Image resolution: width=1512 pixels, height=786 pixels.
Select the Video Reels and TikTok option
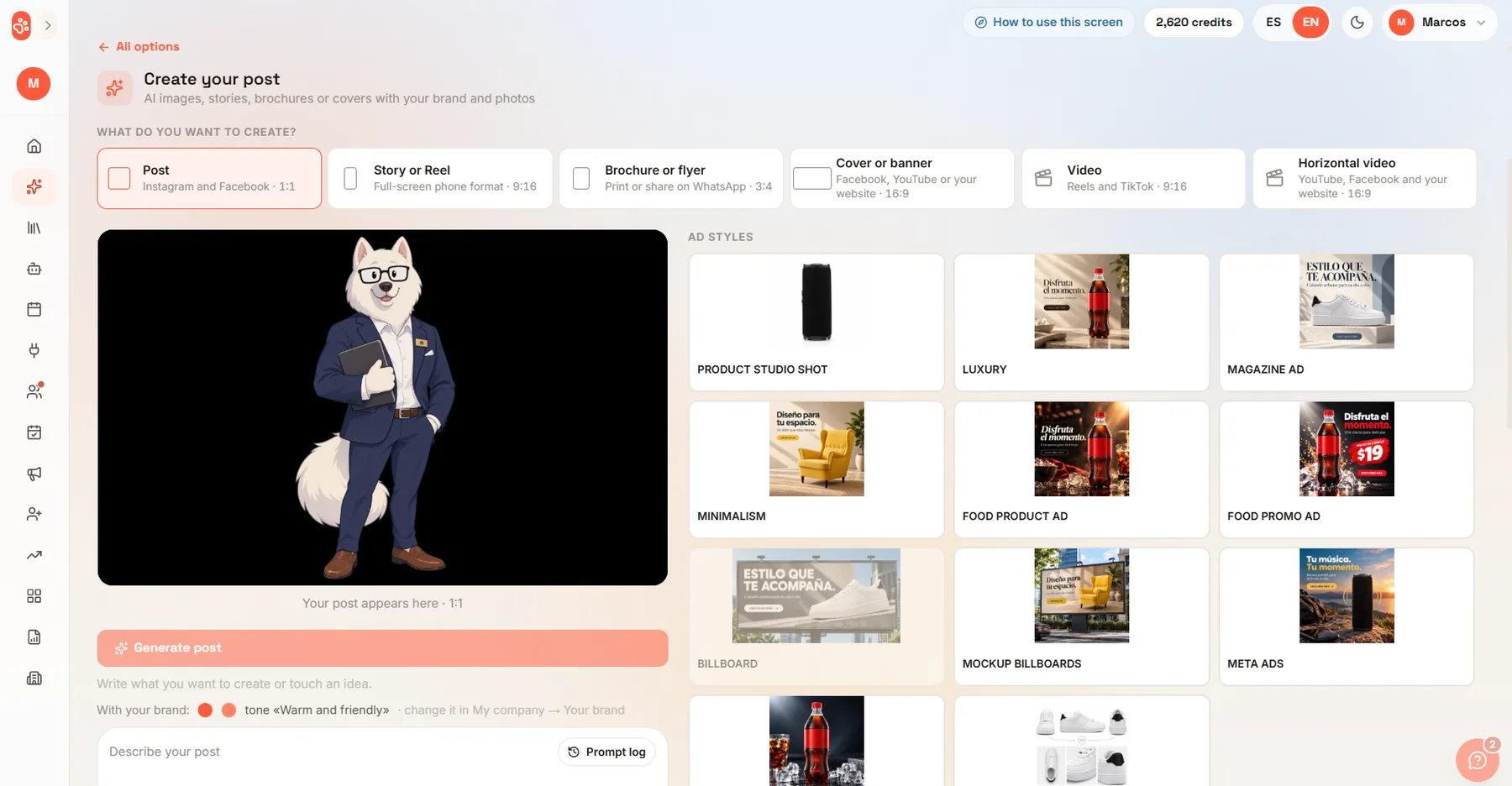click(x=1133, y=178)
